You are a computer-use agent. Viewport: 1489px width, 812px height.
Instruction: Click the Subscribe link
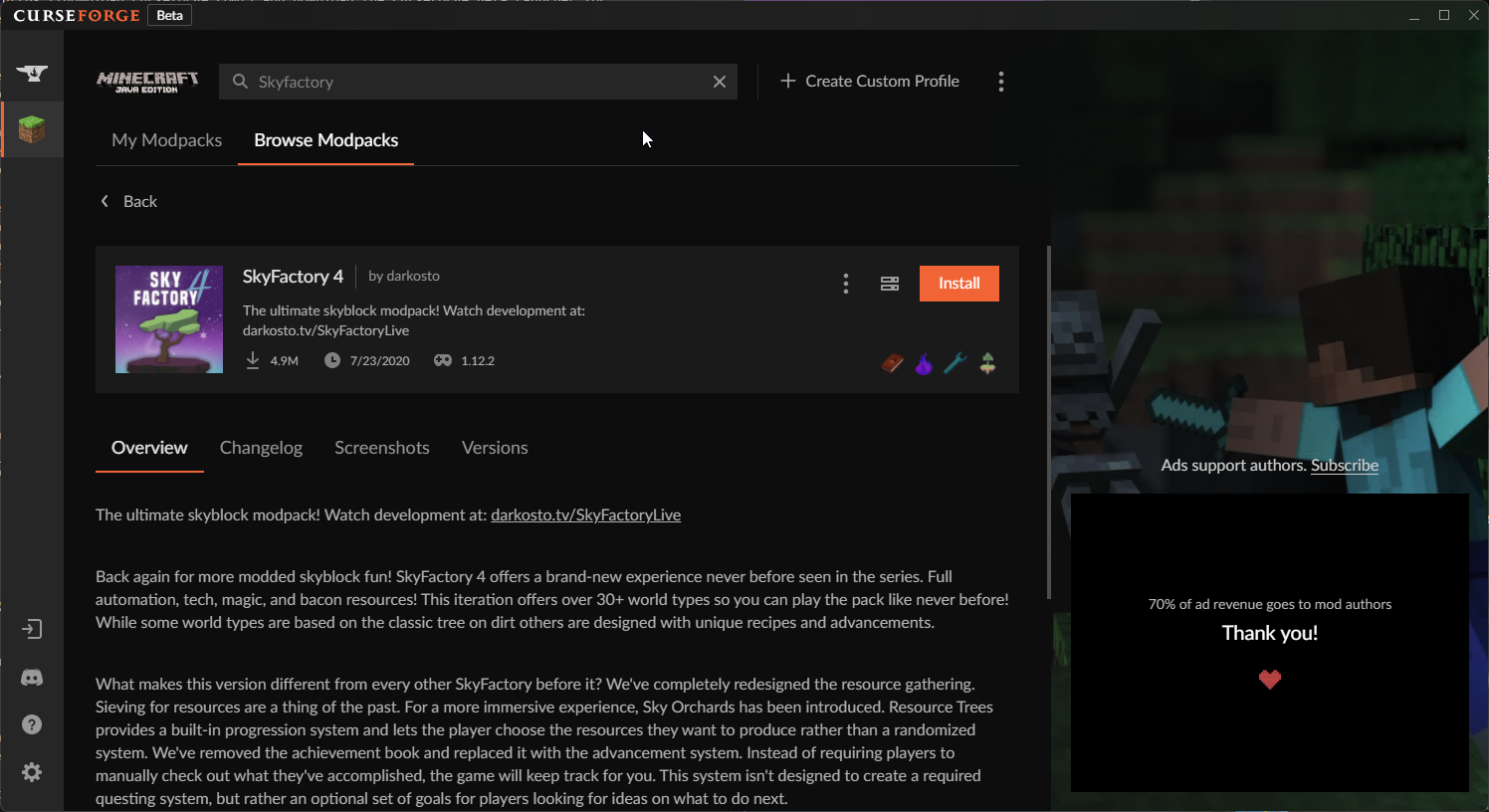pos(1345,465)
